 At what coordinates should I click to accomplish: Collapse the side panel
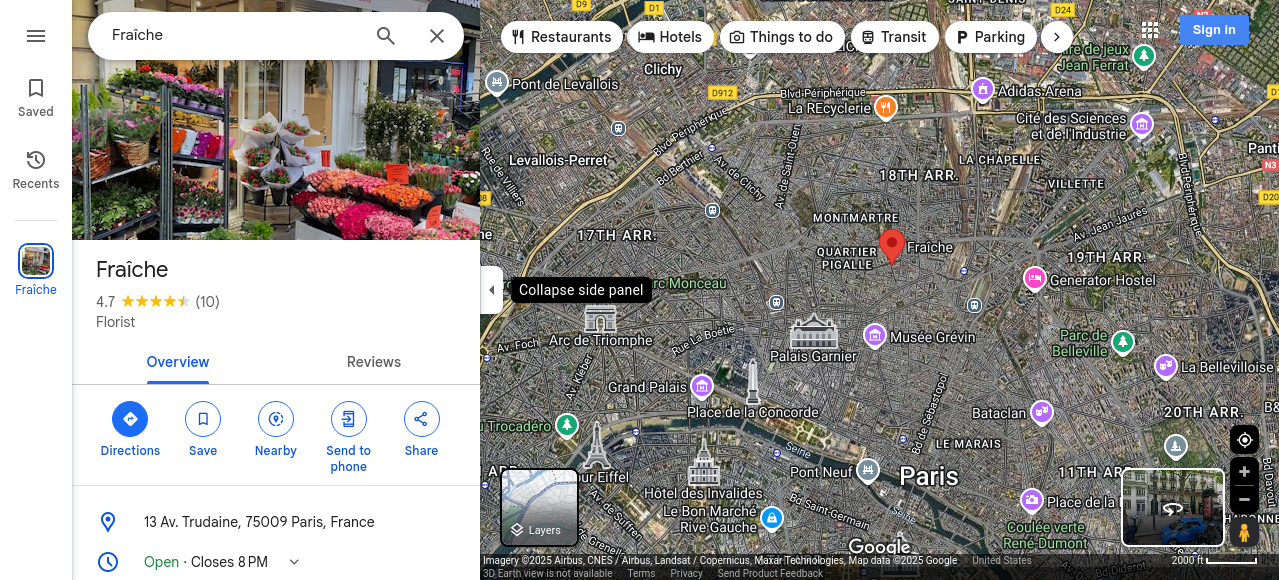click(491, 290)
